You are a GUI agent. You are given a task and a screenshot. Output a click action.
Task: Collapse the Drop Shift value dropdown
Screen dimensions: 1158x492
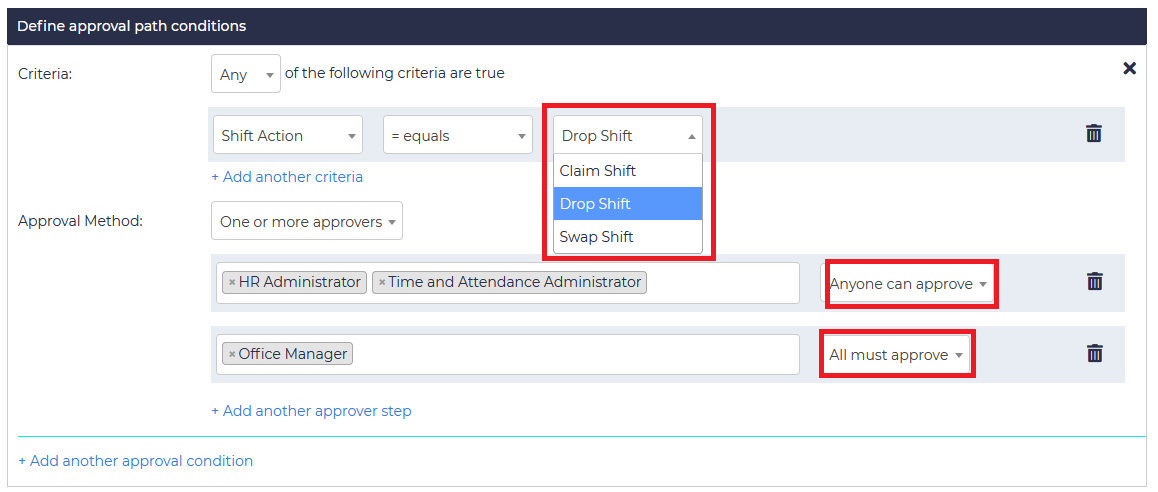point(627,136)
